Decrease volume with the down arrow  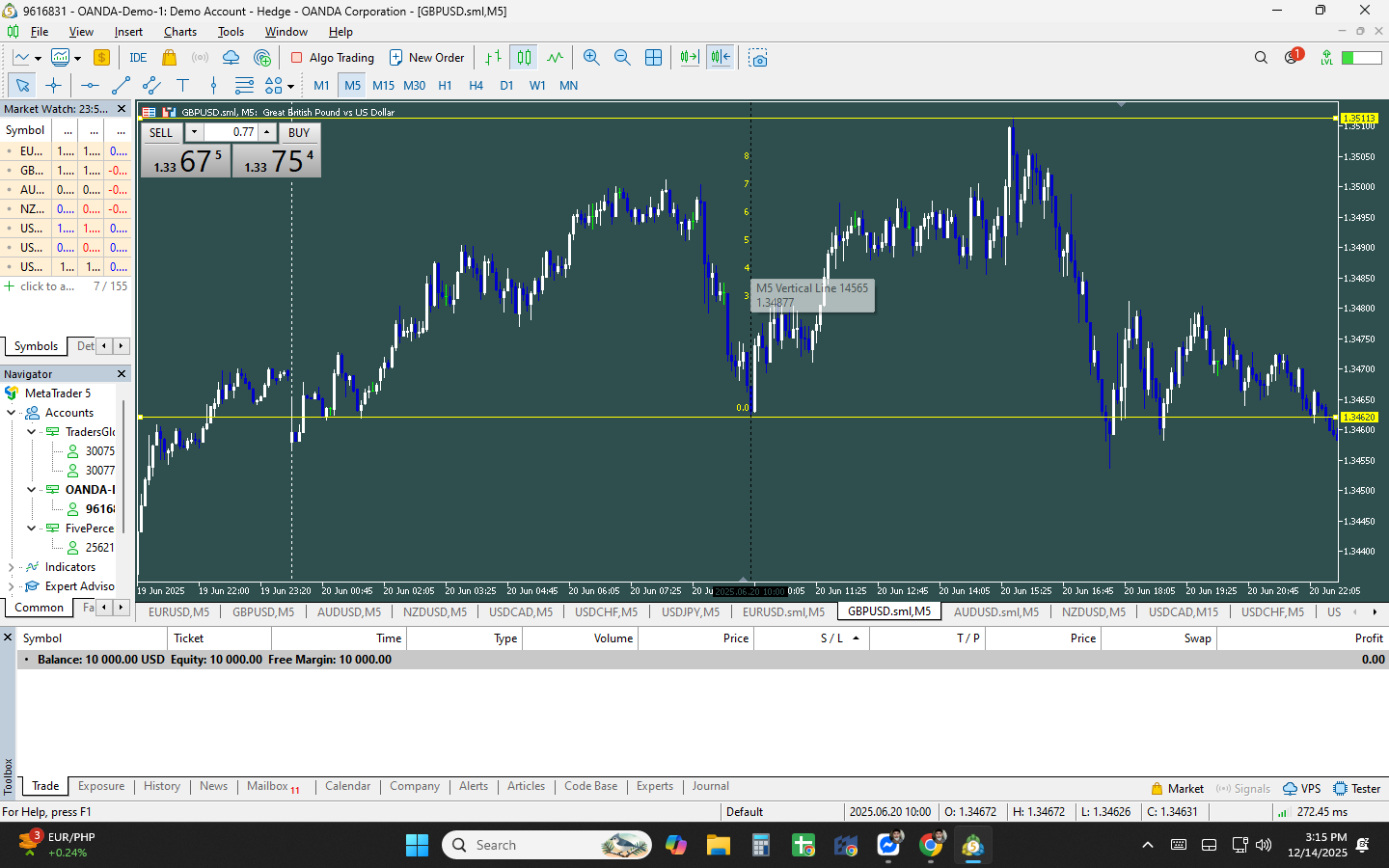point(194,132)
